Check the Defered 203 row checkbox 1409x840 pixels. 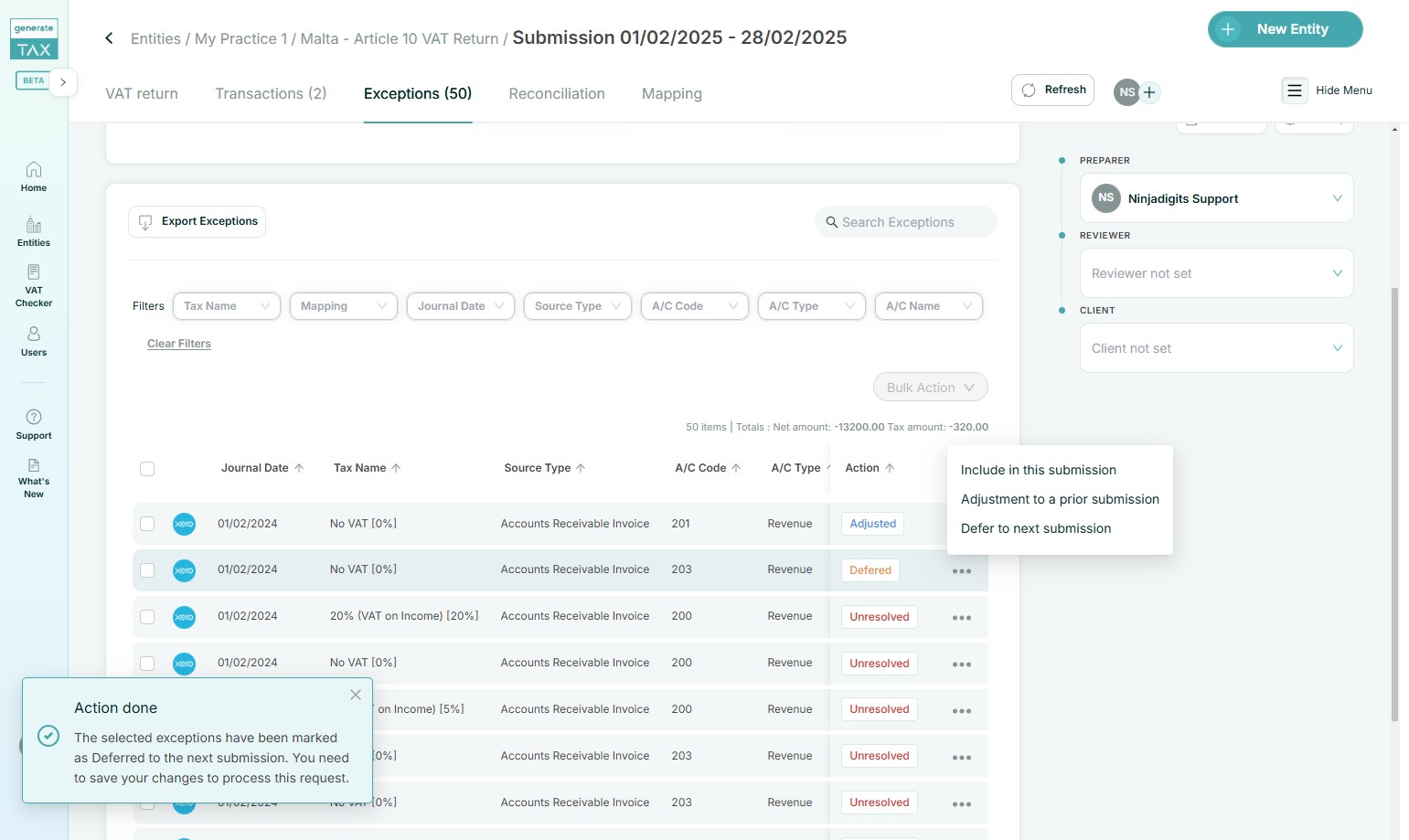click(147, 570)
